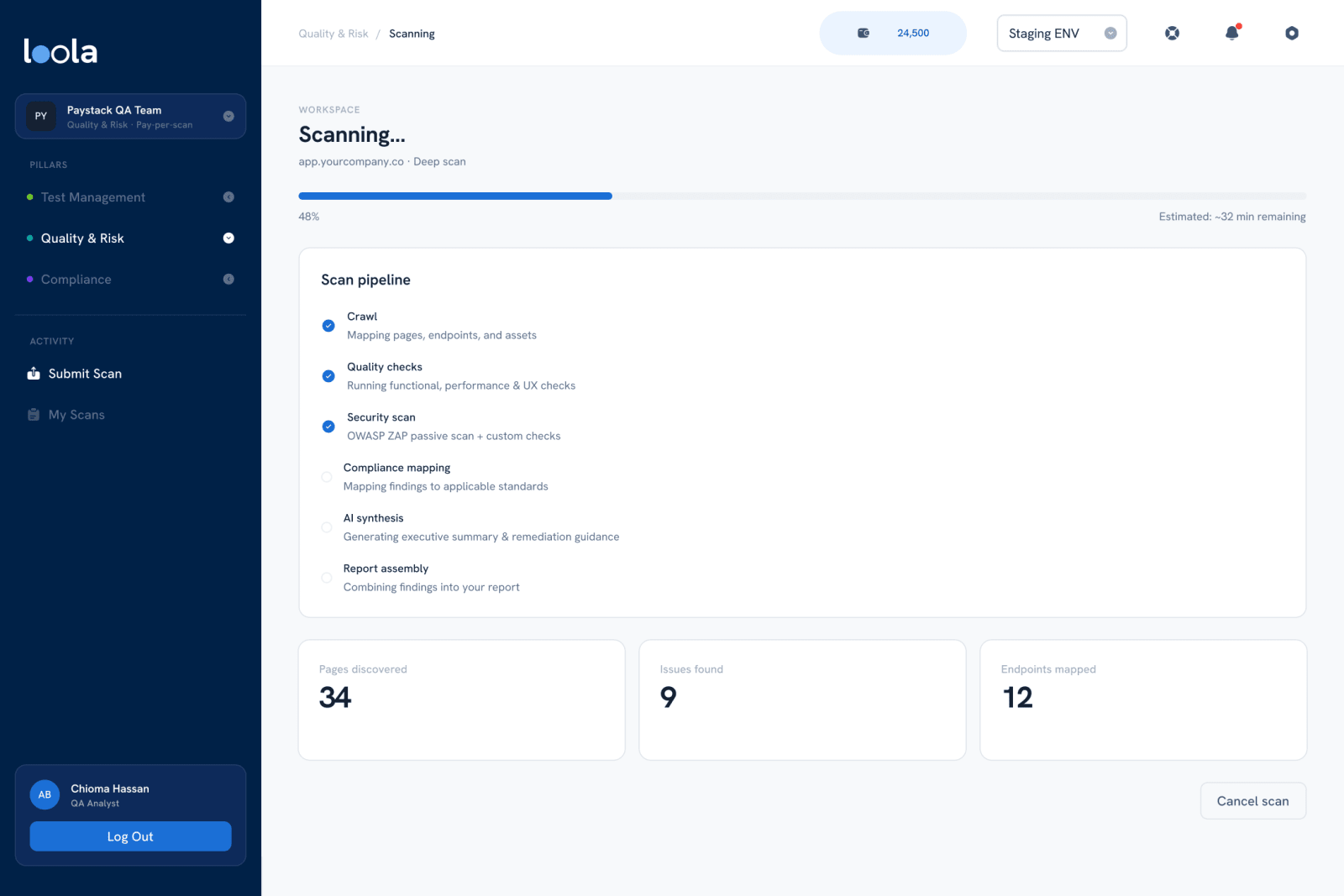Open the settings hexagon icon
This screenshot has height=896, width=1344.
pos(1292,33)
